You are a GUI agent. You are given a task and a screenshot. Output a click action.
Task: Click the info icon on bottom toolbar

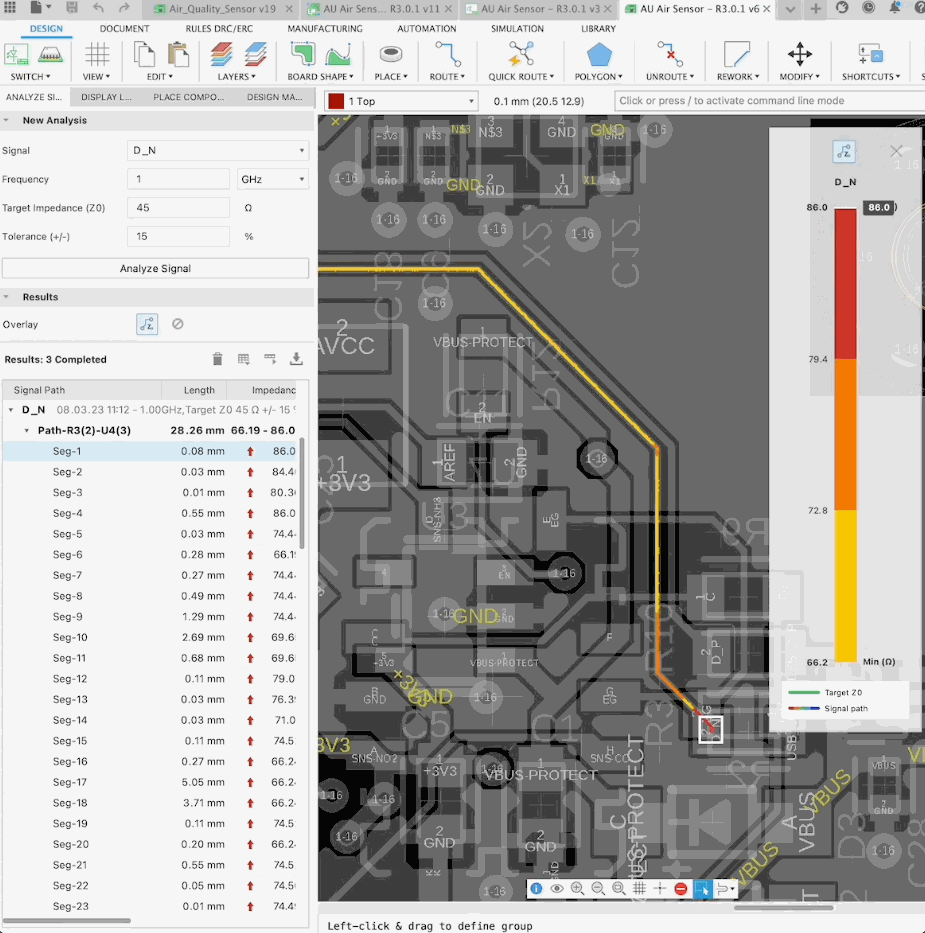(536, 888)
